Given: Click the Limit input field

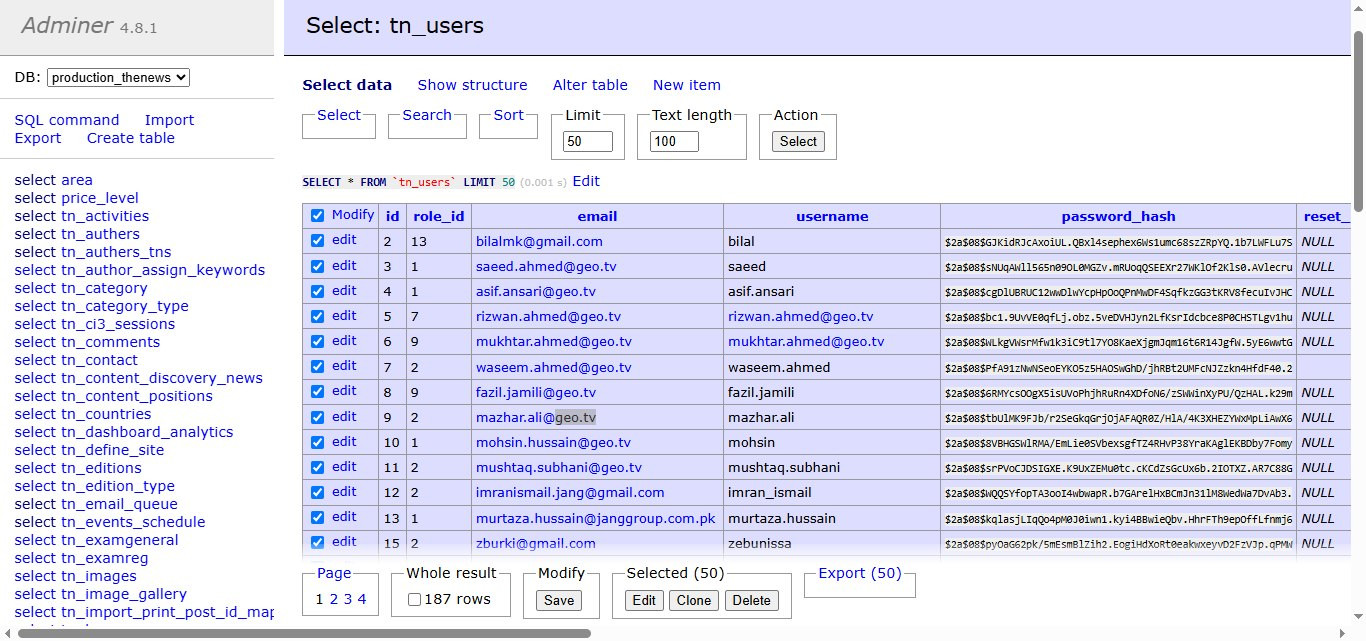Looking at the screenshot, I should point(588,141).
